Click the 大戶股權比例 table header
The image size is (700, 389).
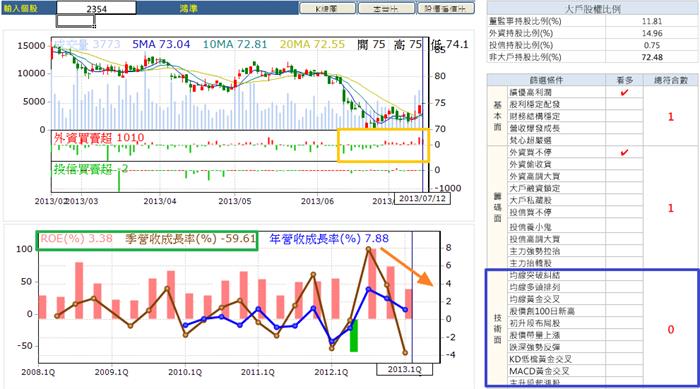coord(592,9)
